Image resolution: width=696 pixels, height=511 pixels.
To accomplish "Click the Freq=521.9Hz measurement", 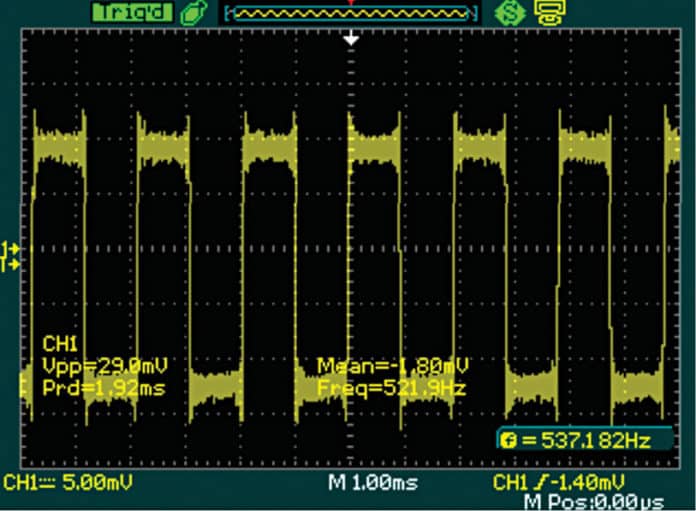I will pyautogui.click(x=392, y=388).
